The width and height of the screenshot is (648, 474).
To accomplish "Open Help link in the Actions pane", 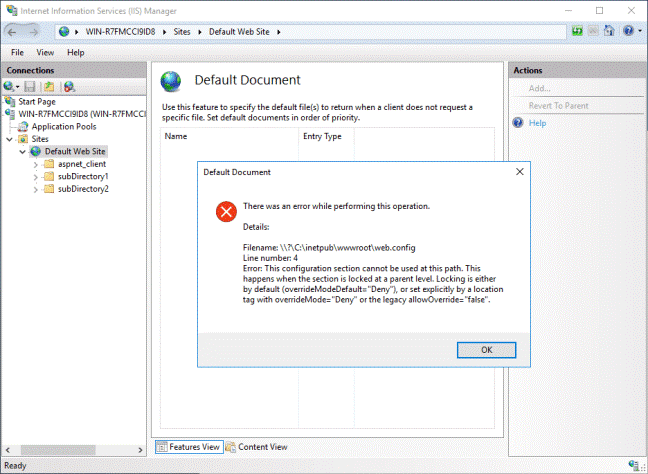I will click(537, 123).
